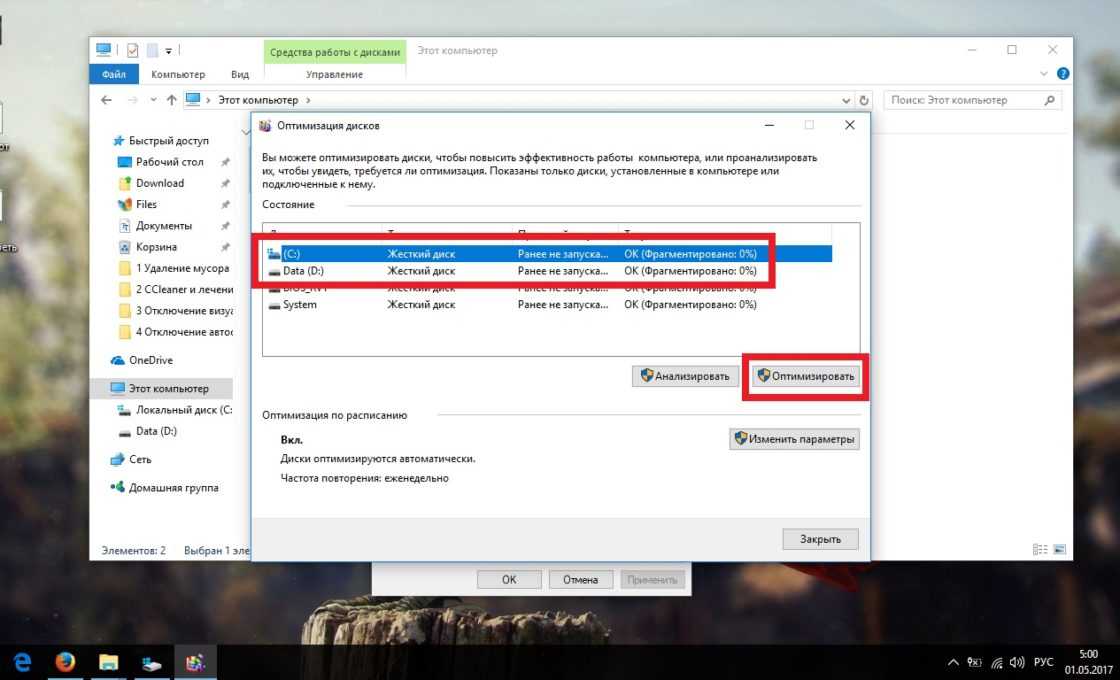The height and width of the screenshot is (680, 1120).
Task: Open Files folder in navigation pane
Action: tap(146, 204)
